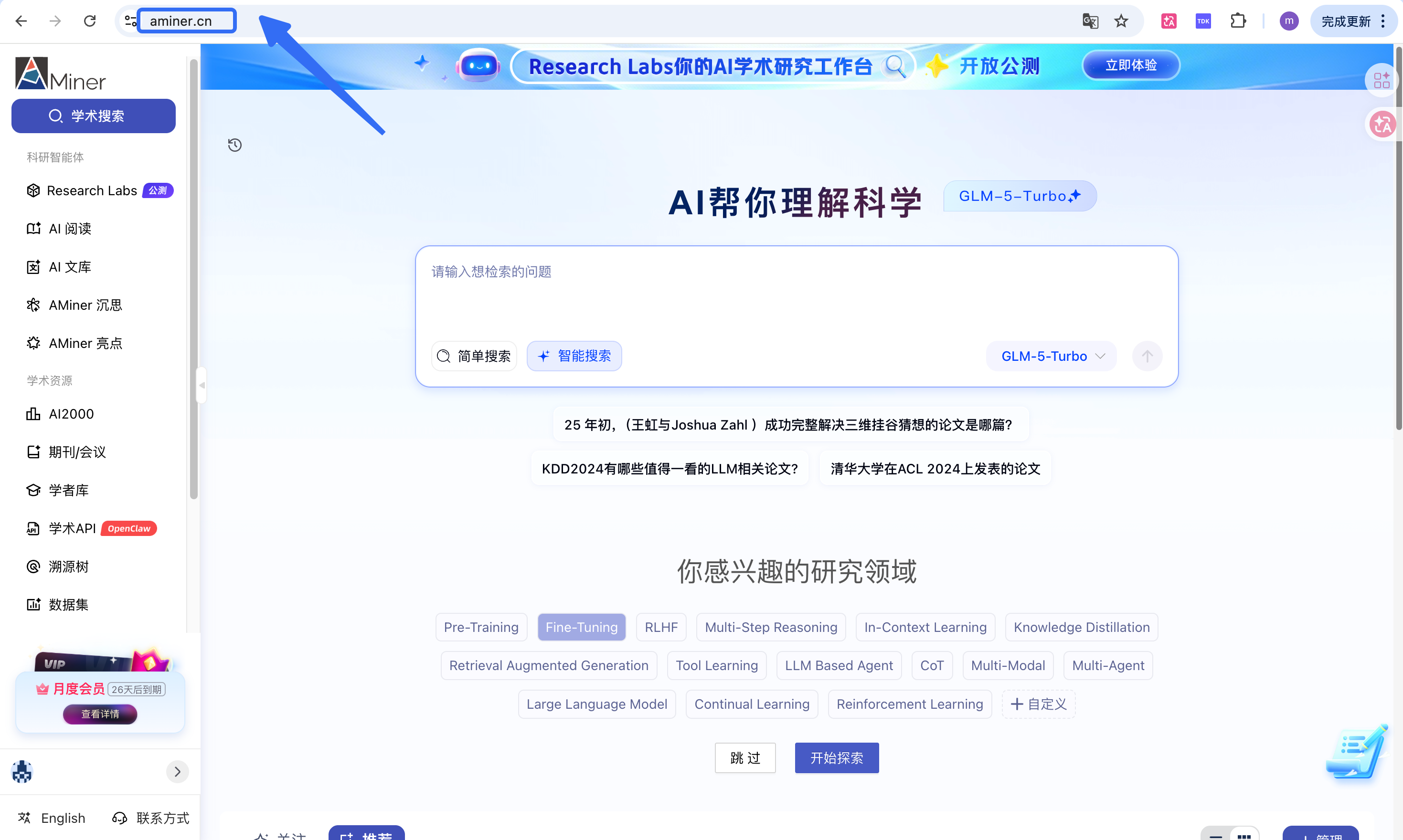Click the 学术搜索 button
This screenshot has width=1403, height=840.
[x=94, y=116]
